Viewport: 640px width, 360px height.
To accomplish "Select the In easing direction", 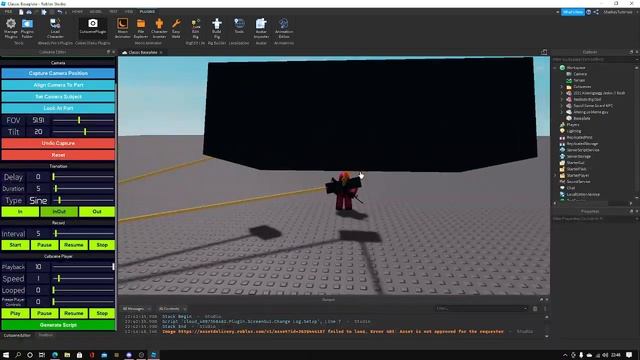I will [20, 211].
